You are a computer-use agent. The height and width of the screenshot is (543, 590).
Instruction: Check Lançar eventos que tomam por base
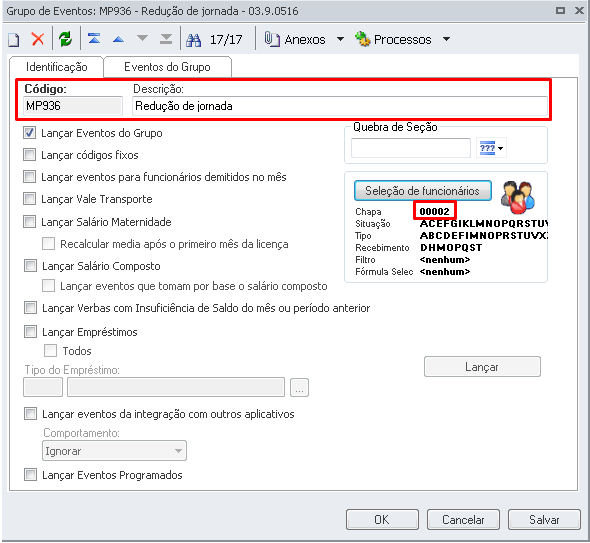tap(48, 286)
